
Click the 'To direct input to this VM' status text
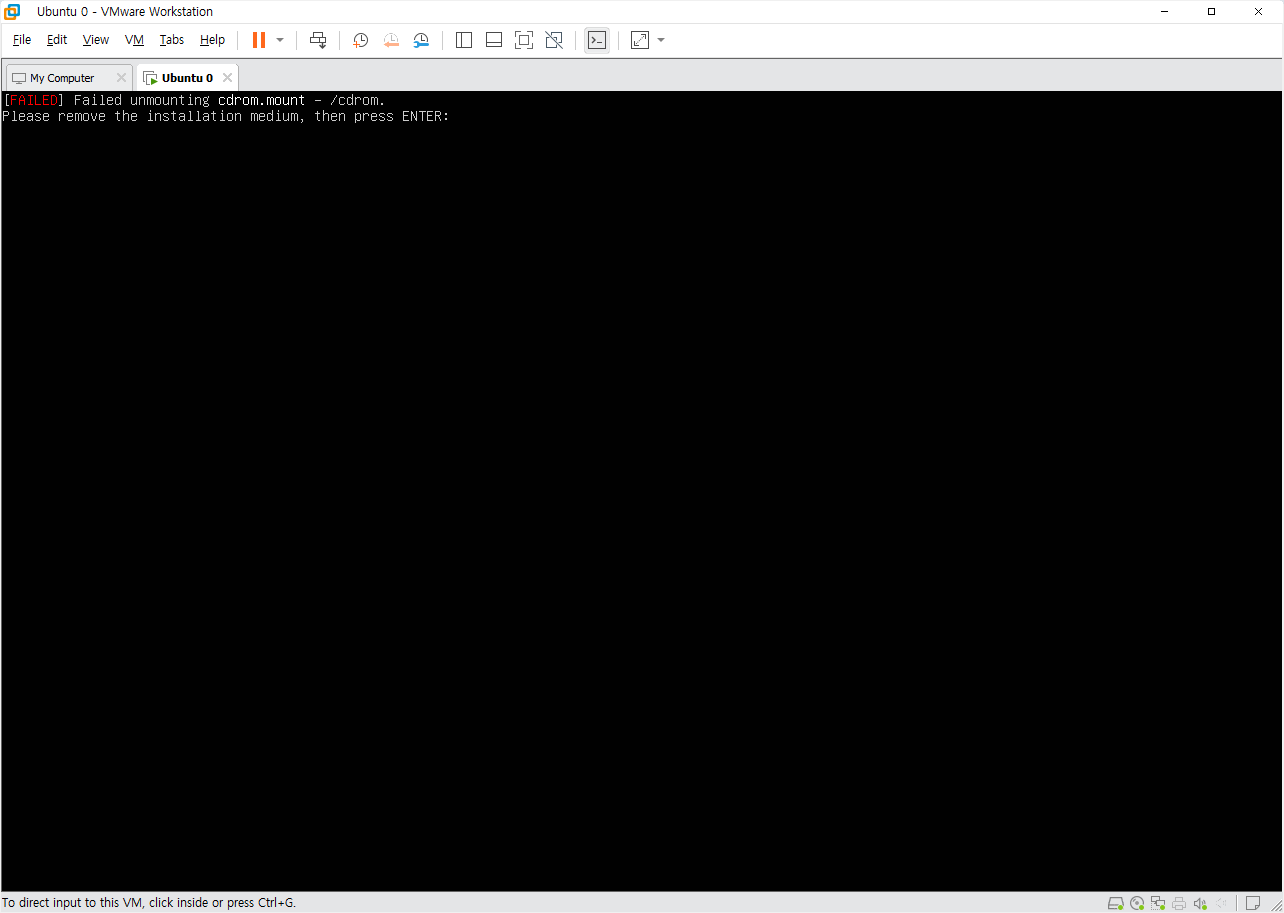tap(149, 902)
